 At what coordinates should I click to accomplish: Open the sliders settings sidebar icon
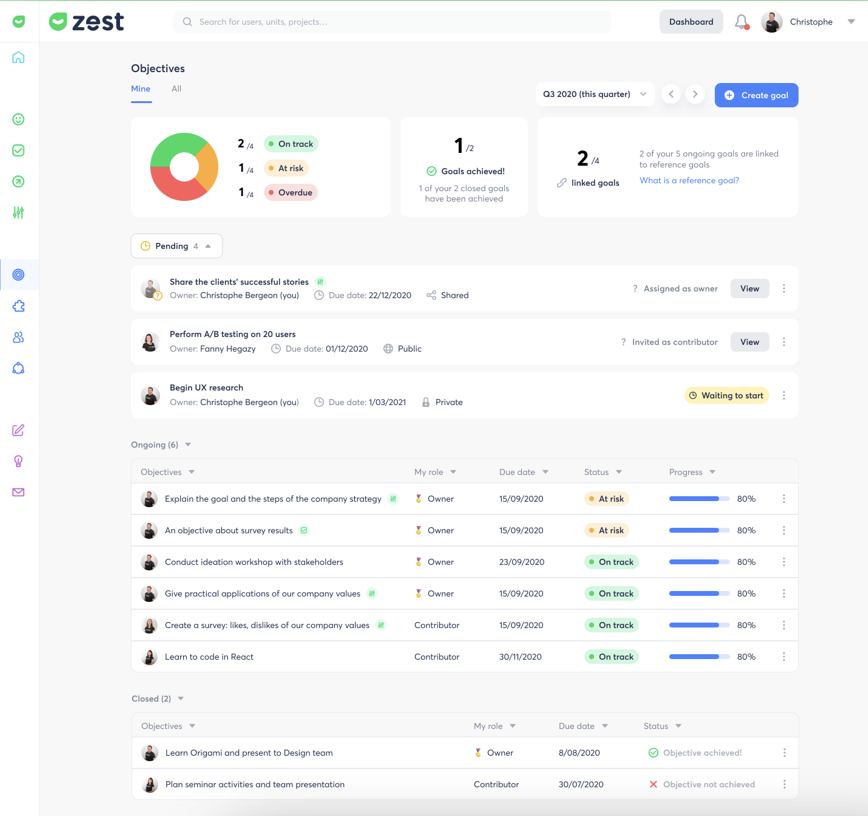pos(18,213)
